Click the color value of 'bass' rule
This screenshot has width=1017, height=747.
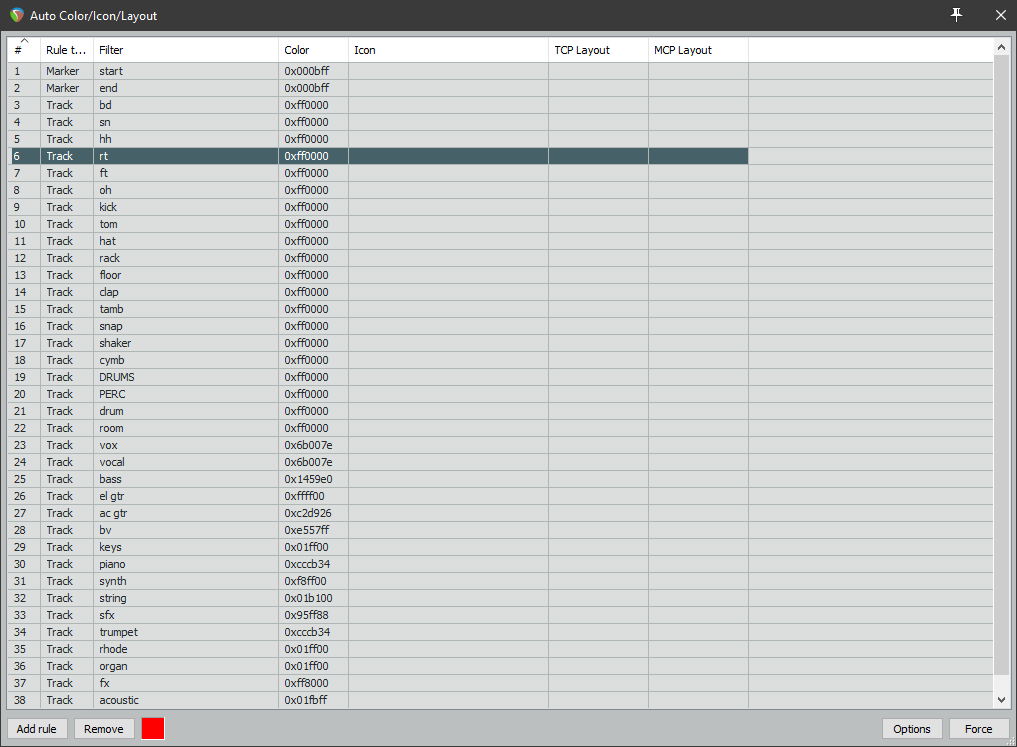tap(308, 479)
